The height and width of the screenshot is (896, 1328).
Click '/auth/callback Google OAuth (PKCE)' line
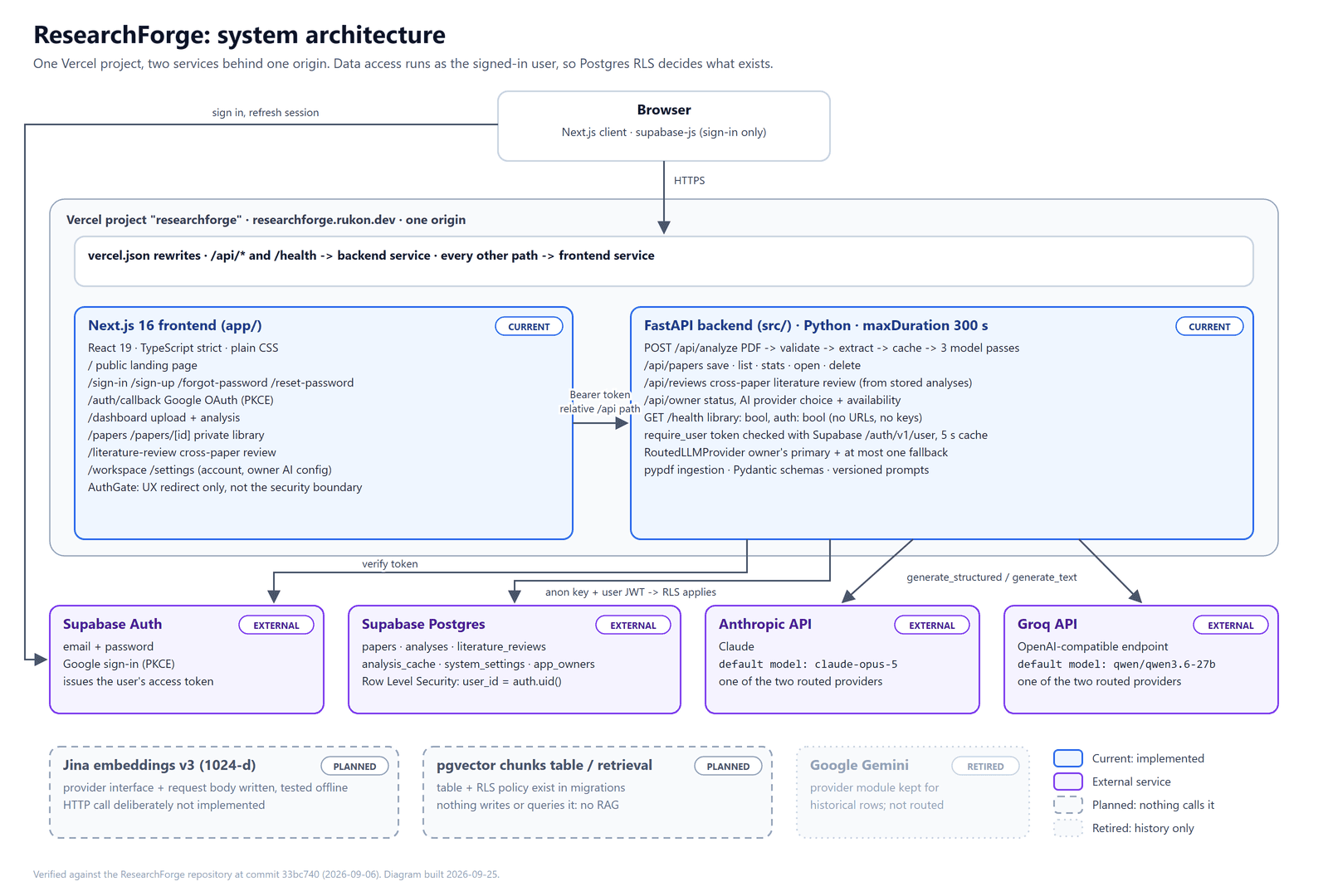click(181, 400)
